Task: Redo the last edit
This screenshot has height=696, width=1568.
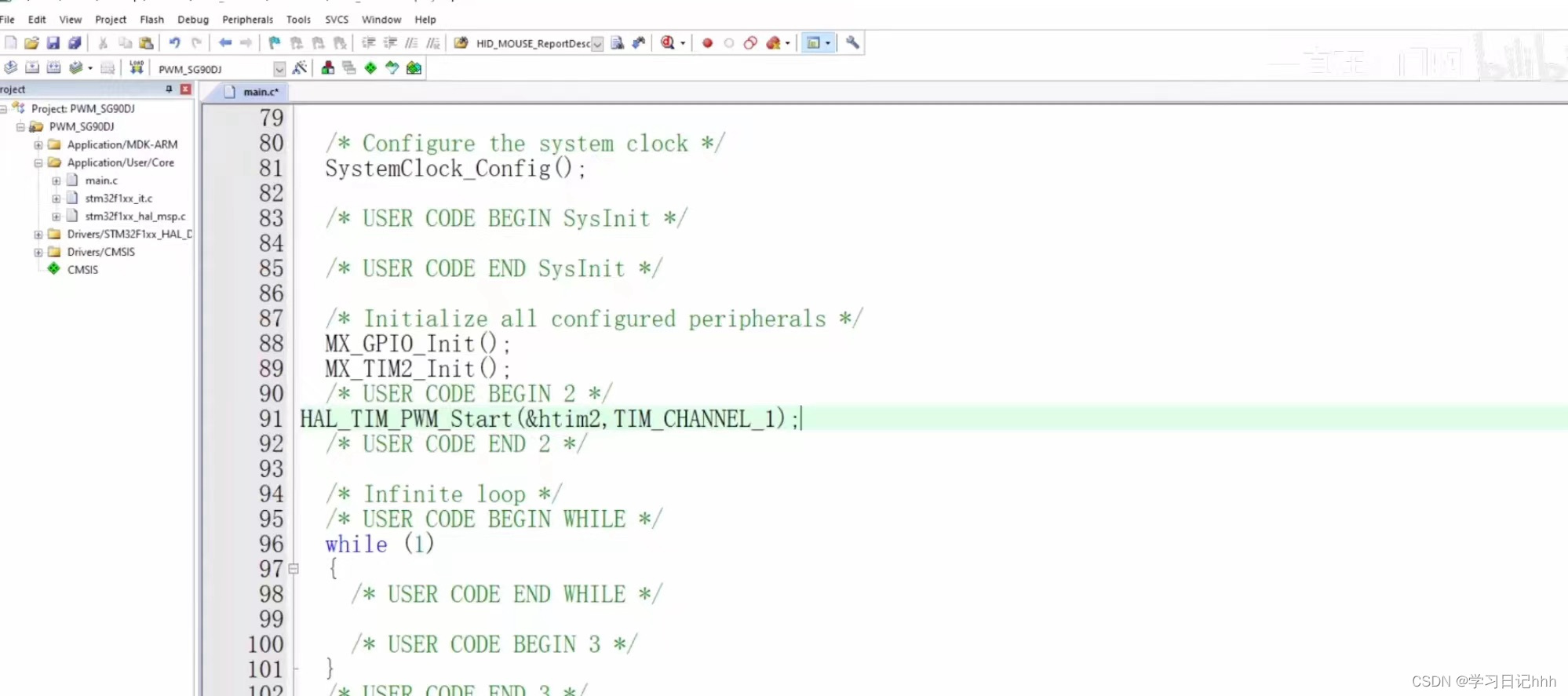Action: click(196, 43)
